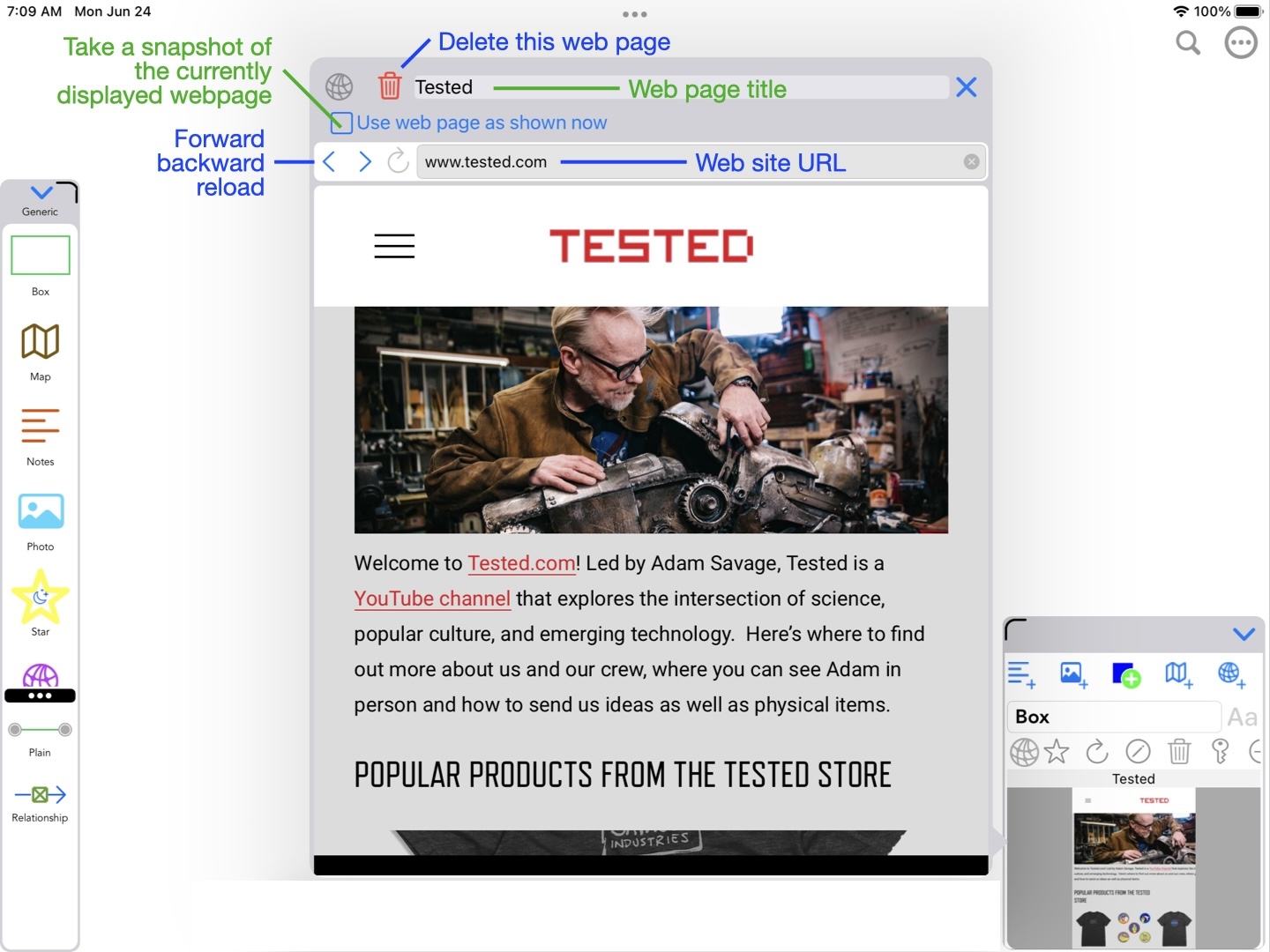Collapse the inspector panel with chevron
Screen dimensions: 1270x952
[x=1244, y=634]
